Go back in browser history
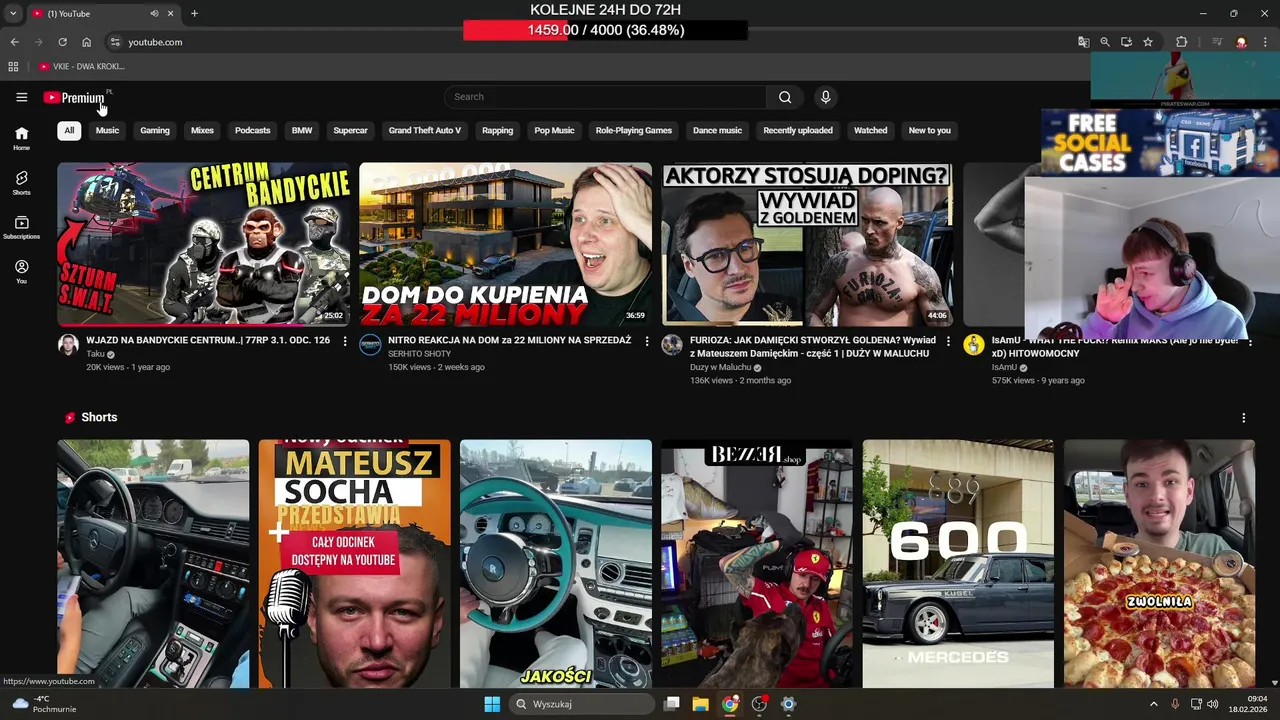Screen dimensions: 1280x720 (x=14, y=42)
